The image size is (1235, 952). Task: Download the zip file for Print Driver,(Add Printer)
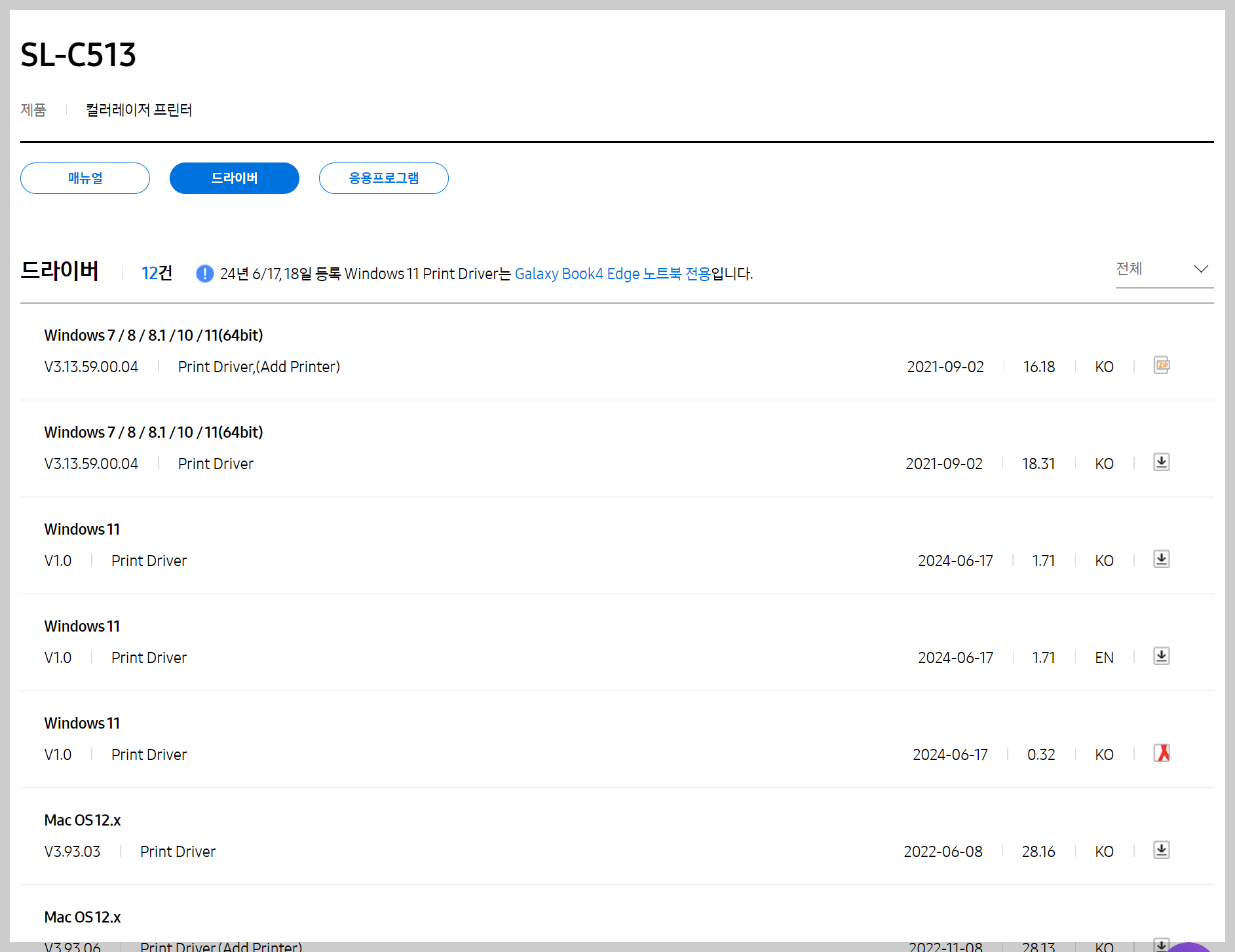[x=1162, y=365]
